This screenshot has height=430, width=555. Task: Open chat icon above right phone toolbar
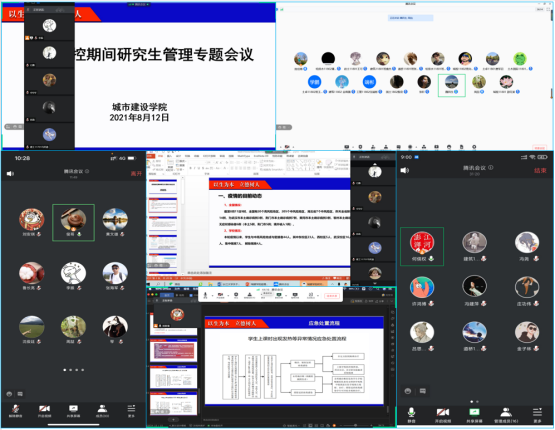423,391
